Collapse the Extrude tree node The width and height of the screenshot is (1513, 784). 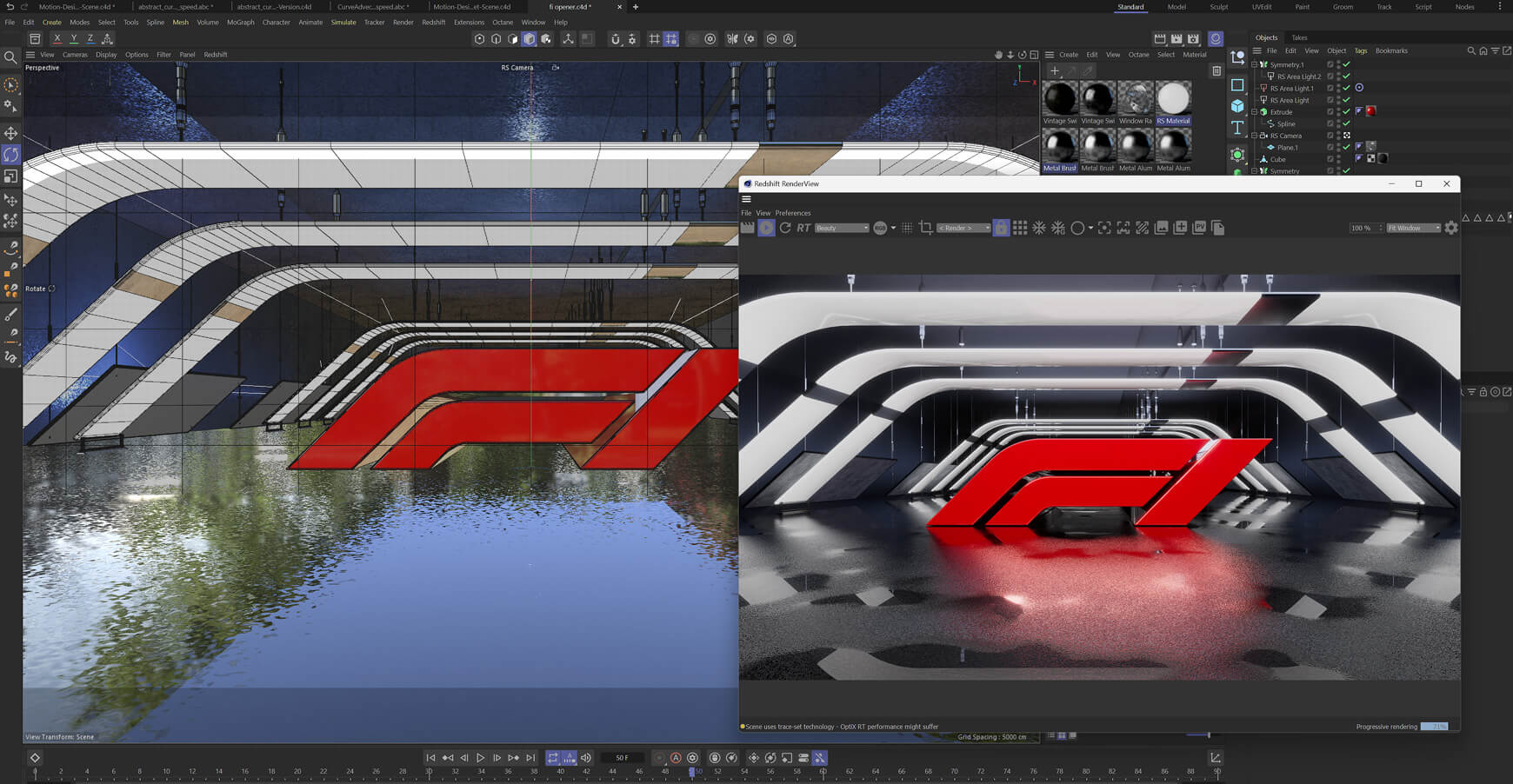coord(1255,112)
